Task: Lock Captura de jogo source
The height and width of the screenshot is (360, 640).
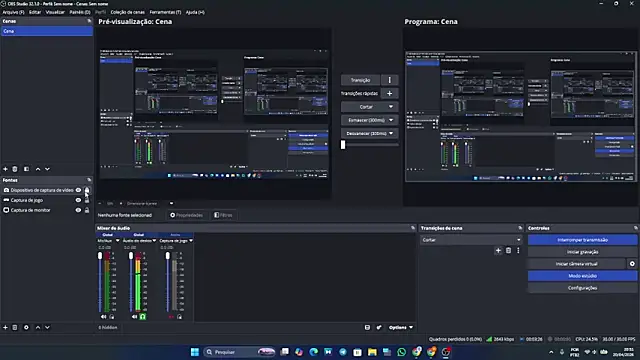Action: (87, 200)
